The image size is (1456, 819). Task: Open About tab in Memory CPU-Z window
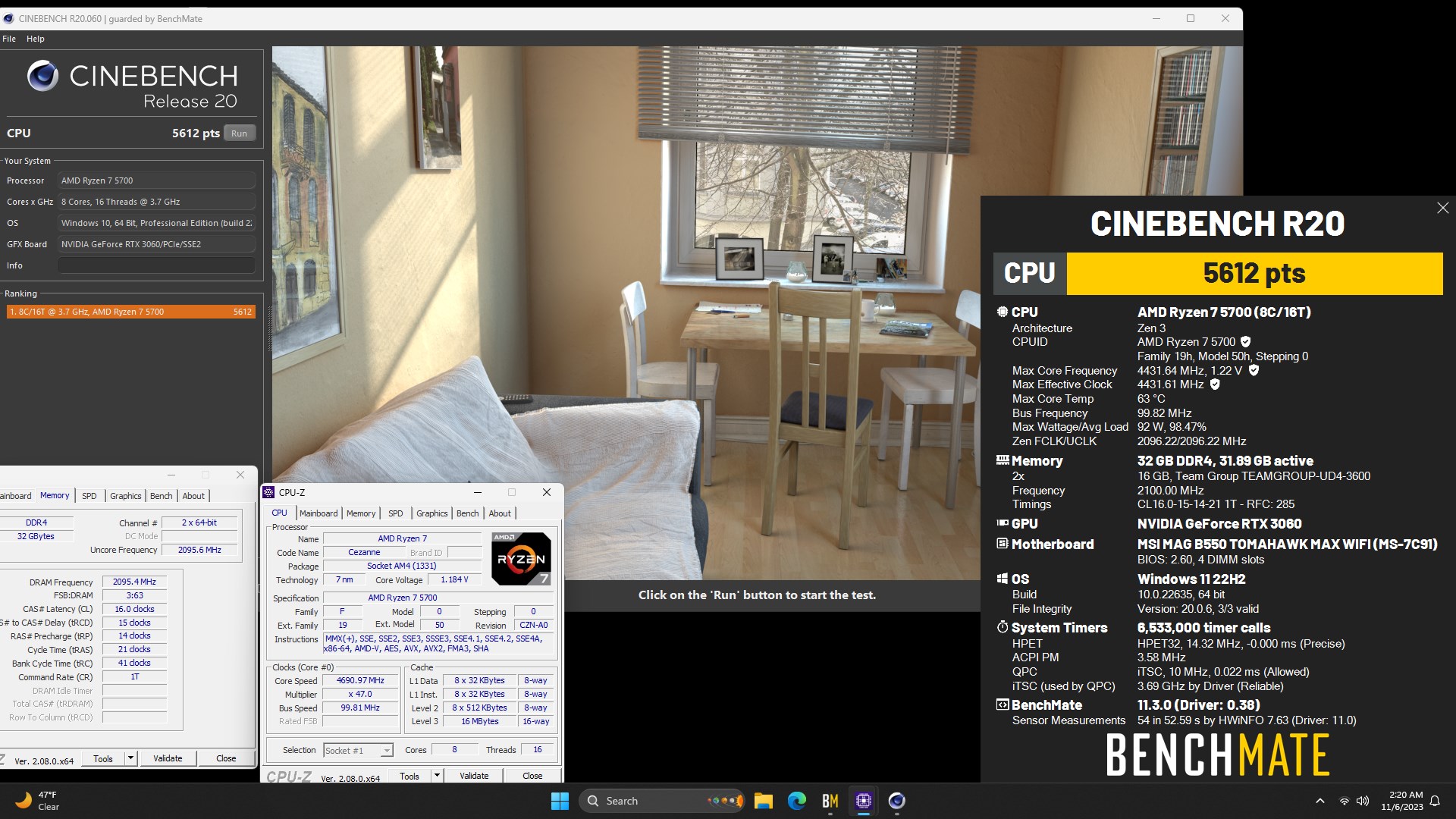193,496
